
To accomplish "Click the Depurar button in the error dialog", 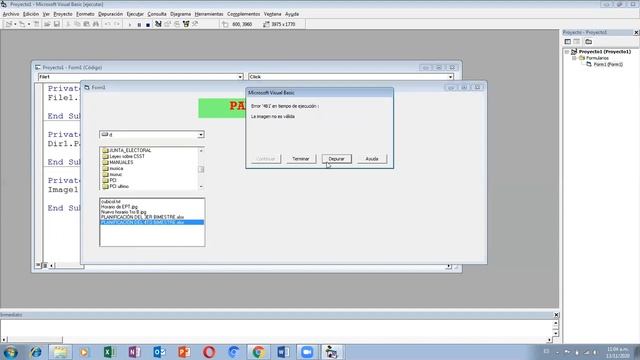I will (x=336, y=159).
